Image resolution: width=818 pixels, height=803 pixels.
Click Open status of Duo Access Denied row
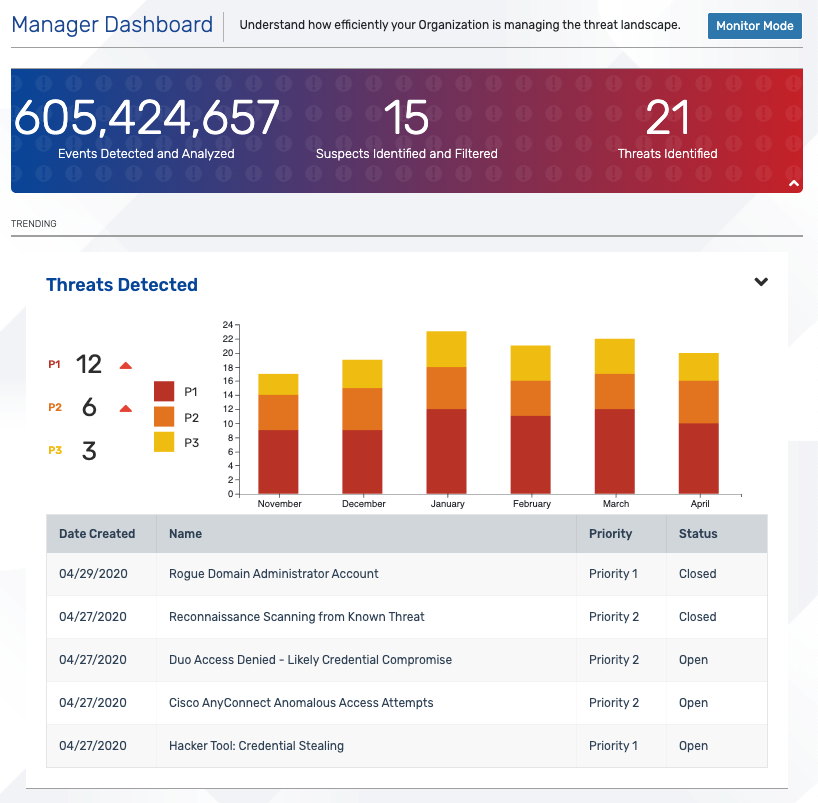693,660
